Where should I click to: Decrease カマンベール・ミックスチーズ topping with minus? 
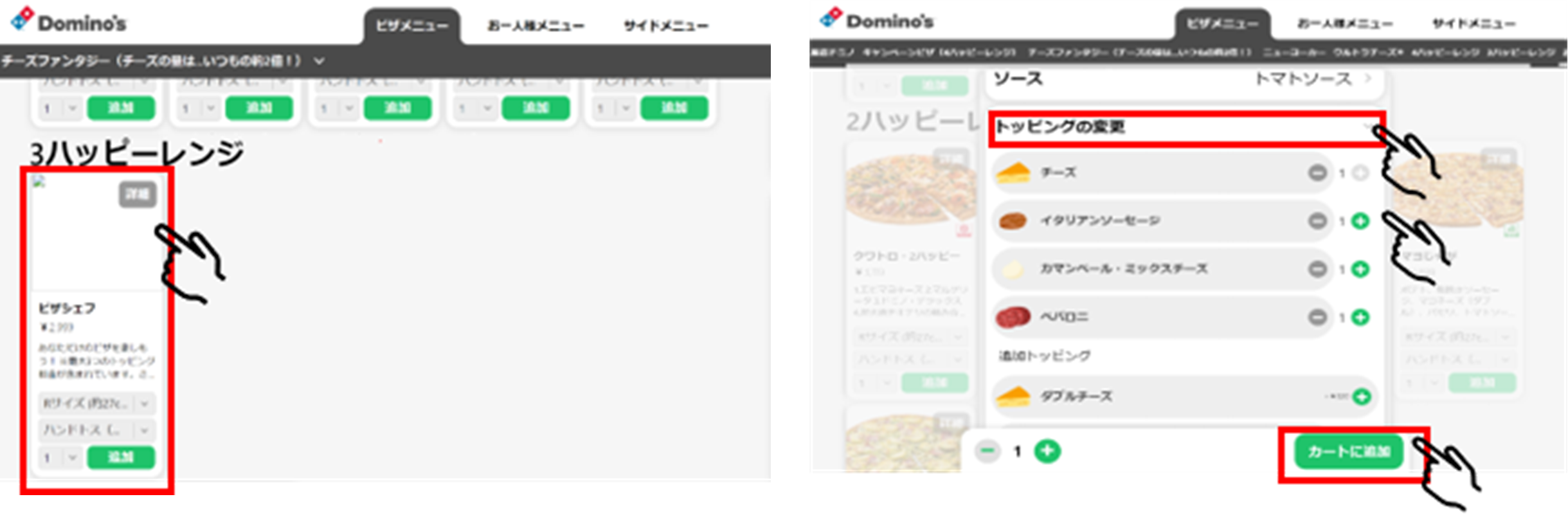[1317, 269]
